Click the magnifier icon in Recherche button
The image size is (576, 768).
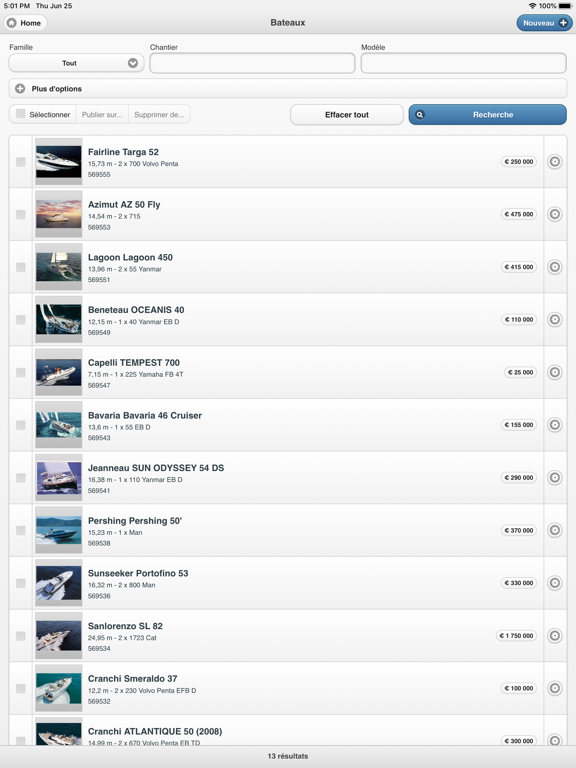tap(420, 115)
